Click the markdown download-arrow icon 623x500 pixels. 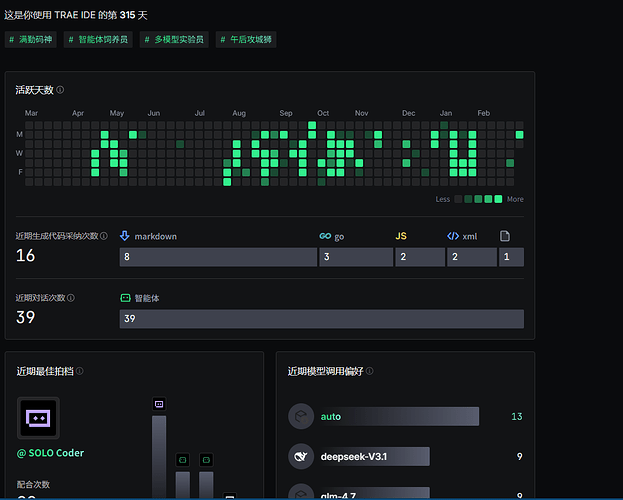click(125, 236)
